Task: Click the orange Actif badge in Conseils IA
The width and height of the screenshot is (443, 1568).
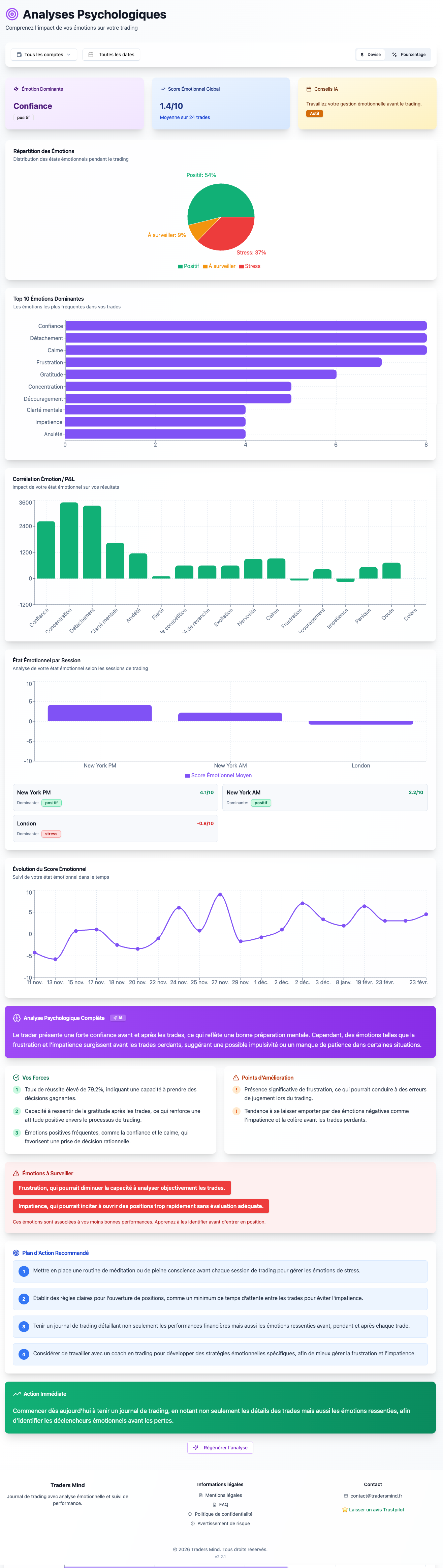Action: pyautogui.click(x=315, y=114)
